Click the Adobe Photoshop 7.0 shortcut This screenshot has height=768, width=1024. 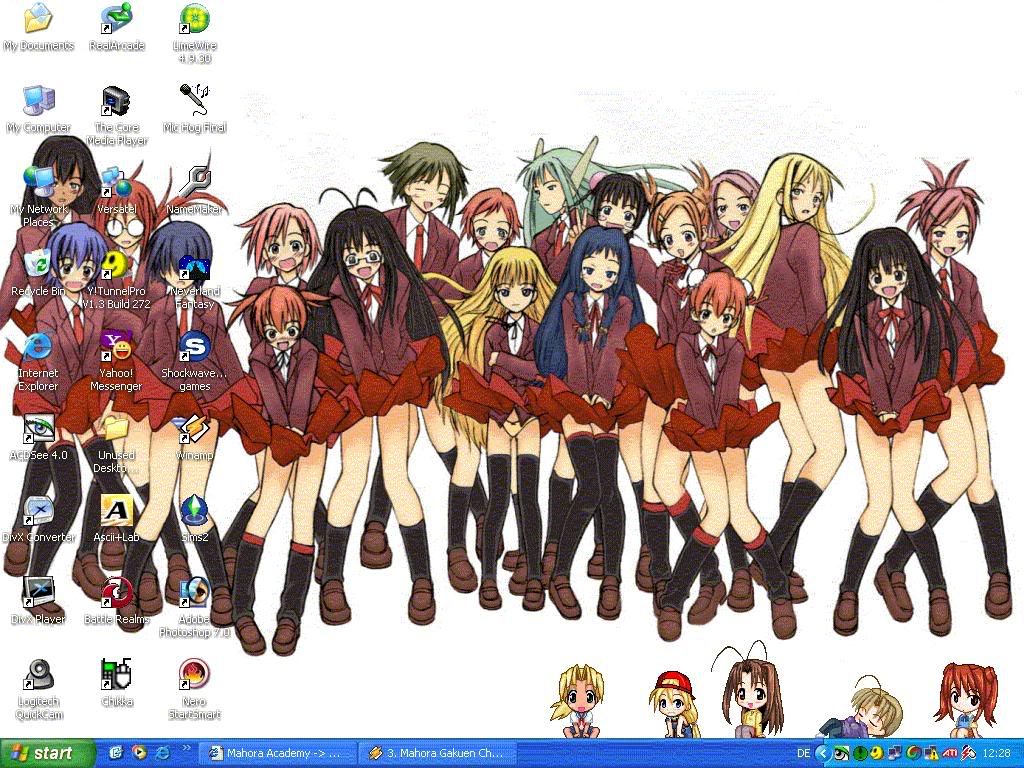coord(194,594)
